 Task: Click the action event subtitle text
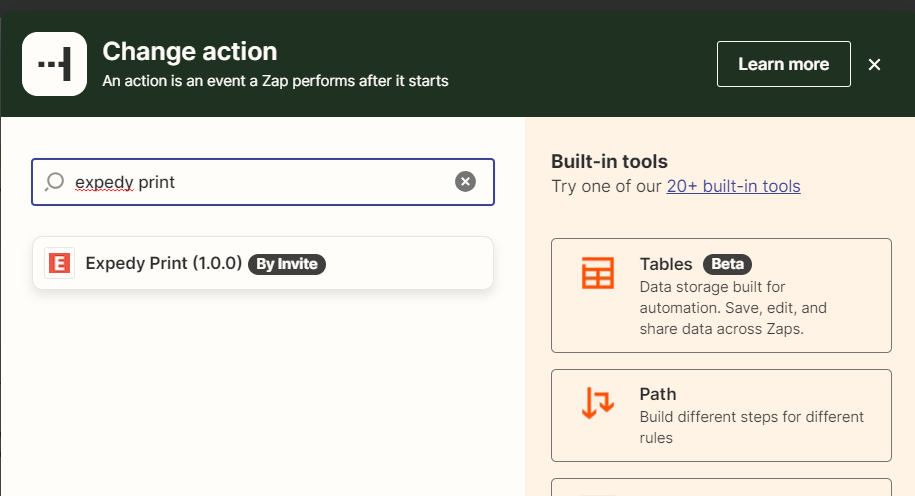pyautogui.click(x=275, y=81)
